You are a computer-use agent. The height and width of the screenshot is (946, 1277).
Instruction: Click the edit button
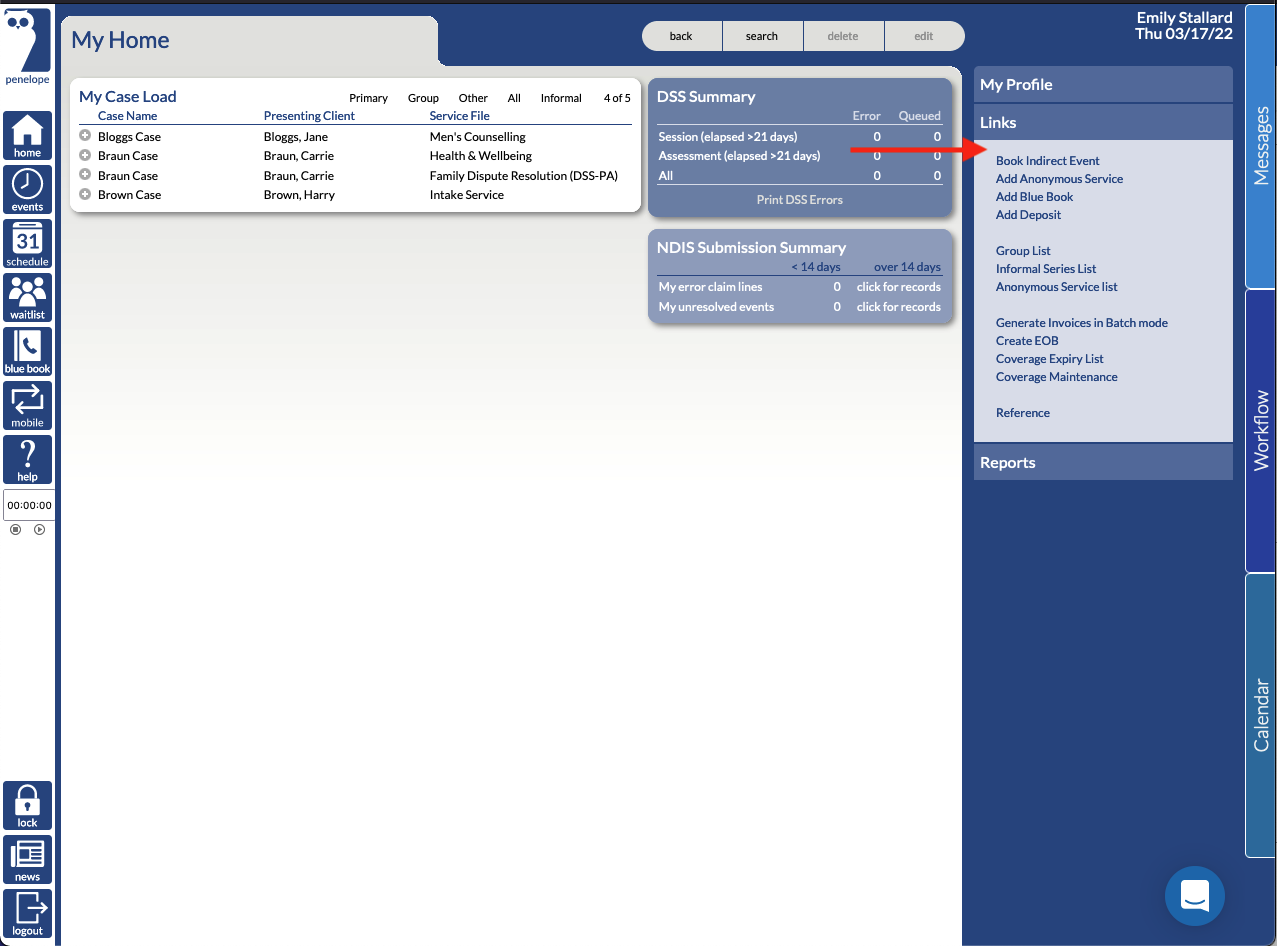tap(924, 36)
